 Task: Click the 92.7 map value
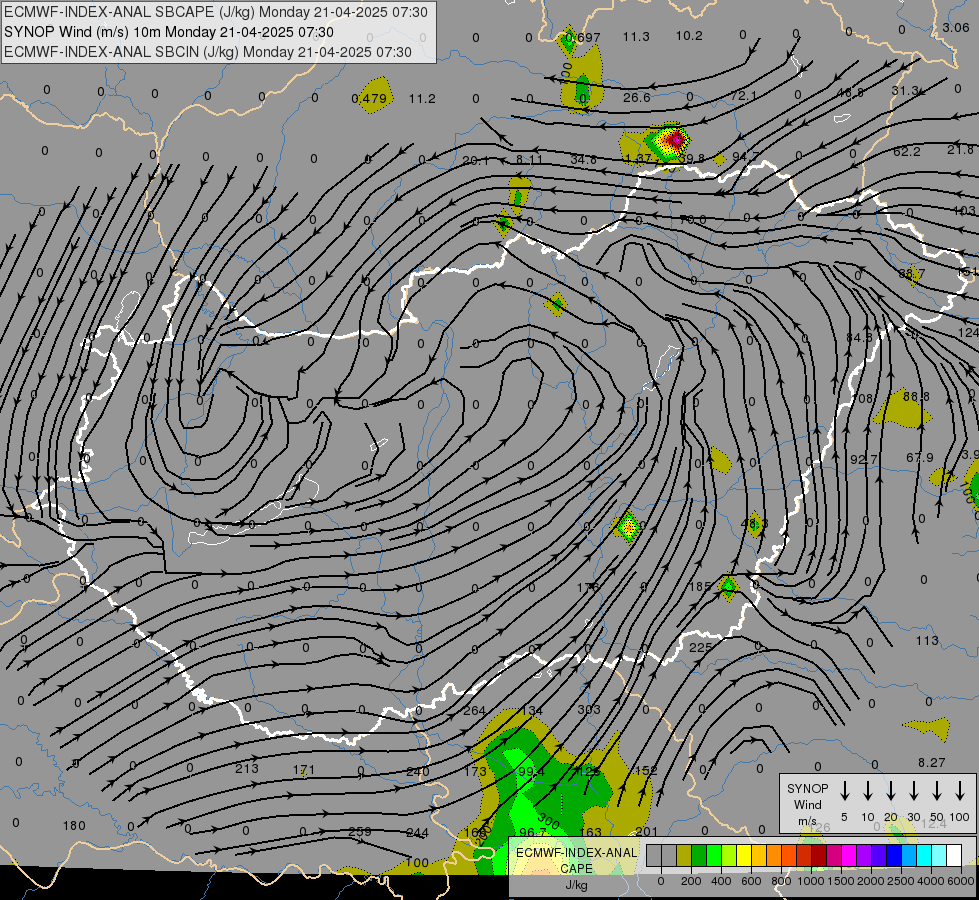863,460
